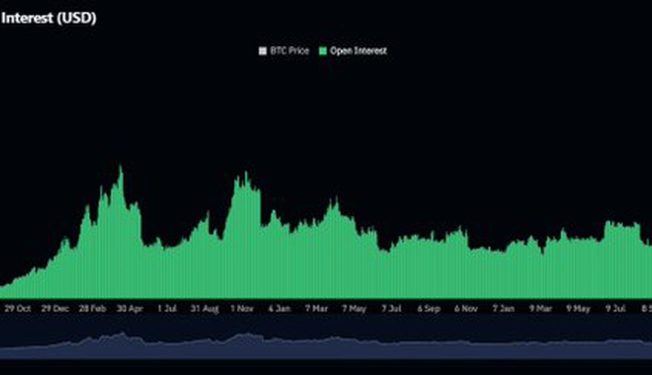Click the 7 Mar date axis label
The height and width of the screenshot is (375, 652).
tap(316, 308)
